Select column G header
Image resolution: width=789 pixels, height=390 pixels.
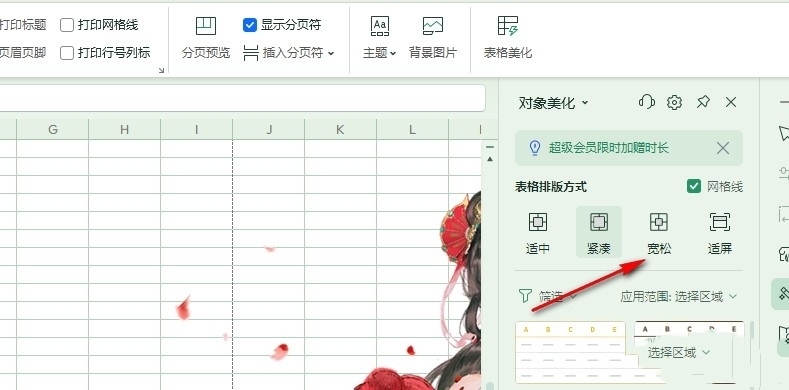pyautogui.click(x=52, y=130)
